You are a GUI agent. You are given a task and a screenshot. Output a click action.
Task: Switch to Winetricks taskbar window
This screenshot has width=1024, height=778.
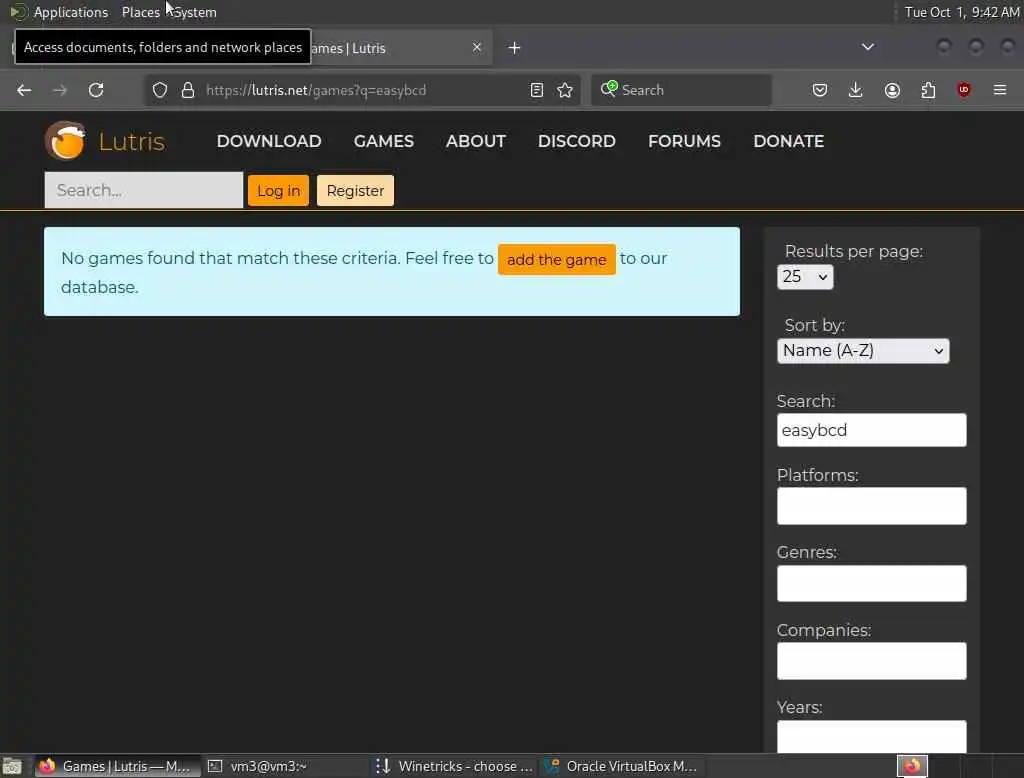tap(455, 766)
